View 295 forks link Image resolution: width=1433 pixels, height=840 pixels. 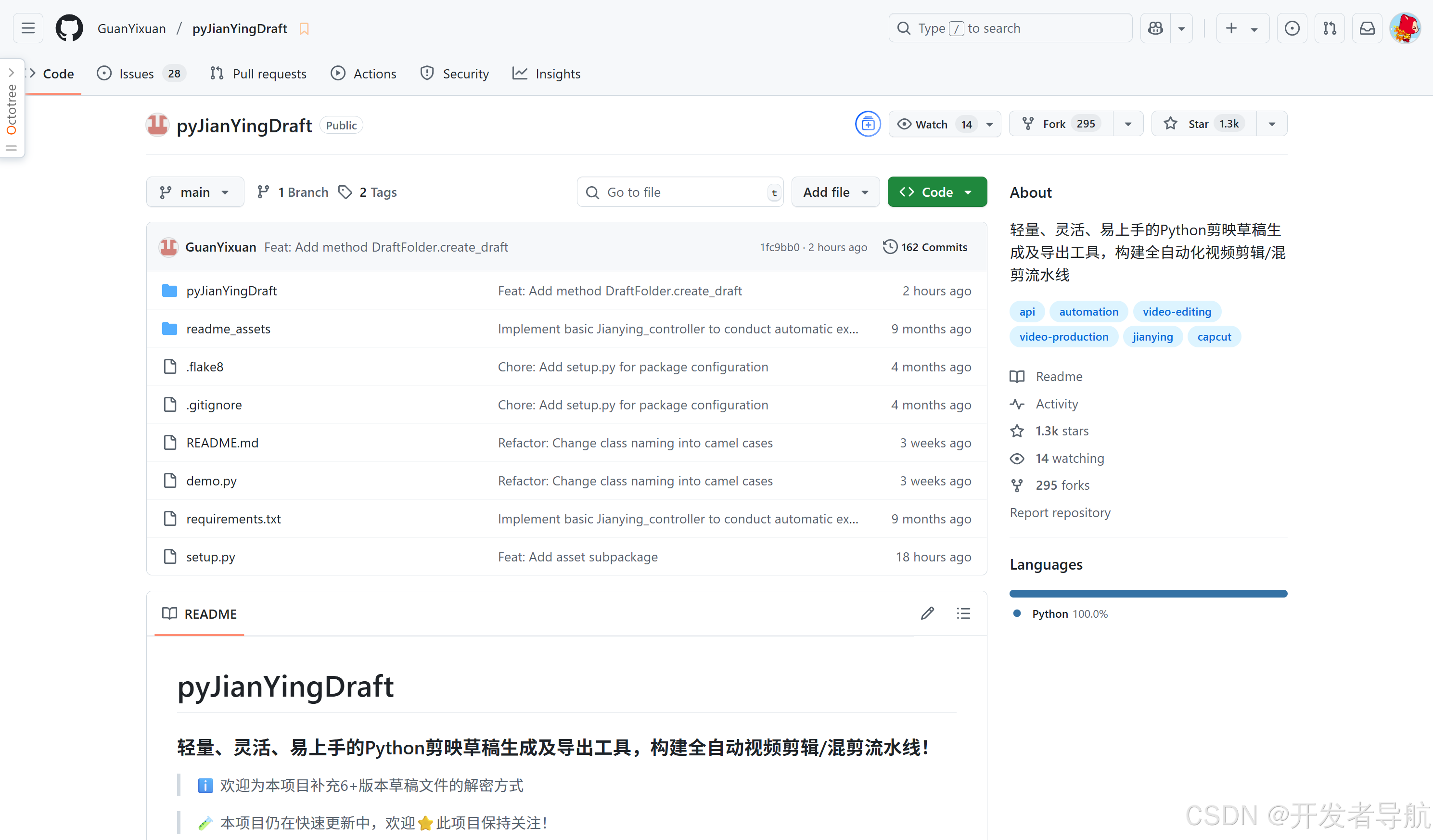coord(1050,486)
